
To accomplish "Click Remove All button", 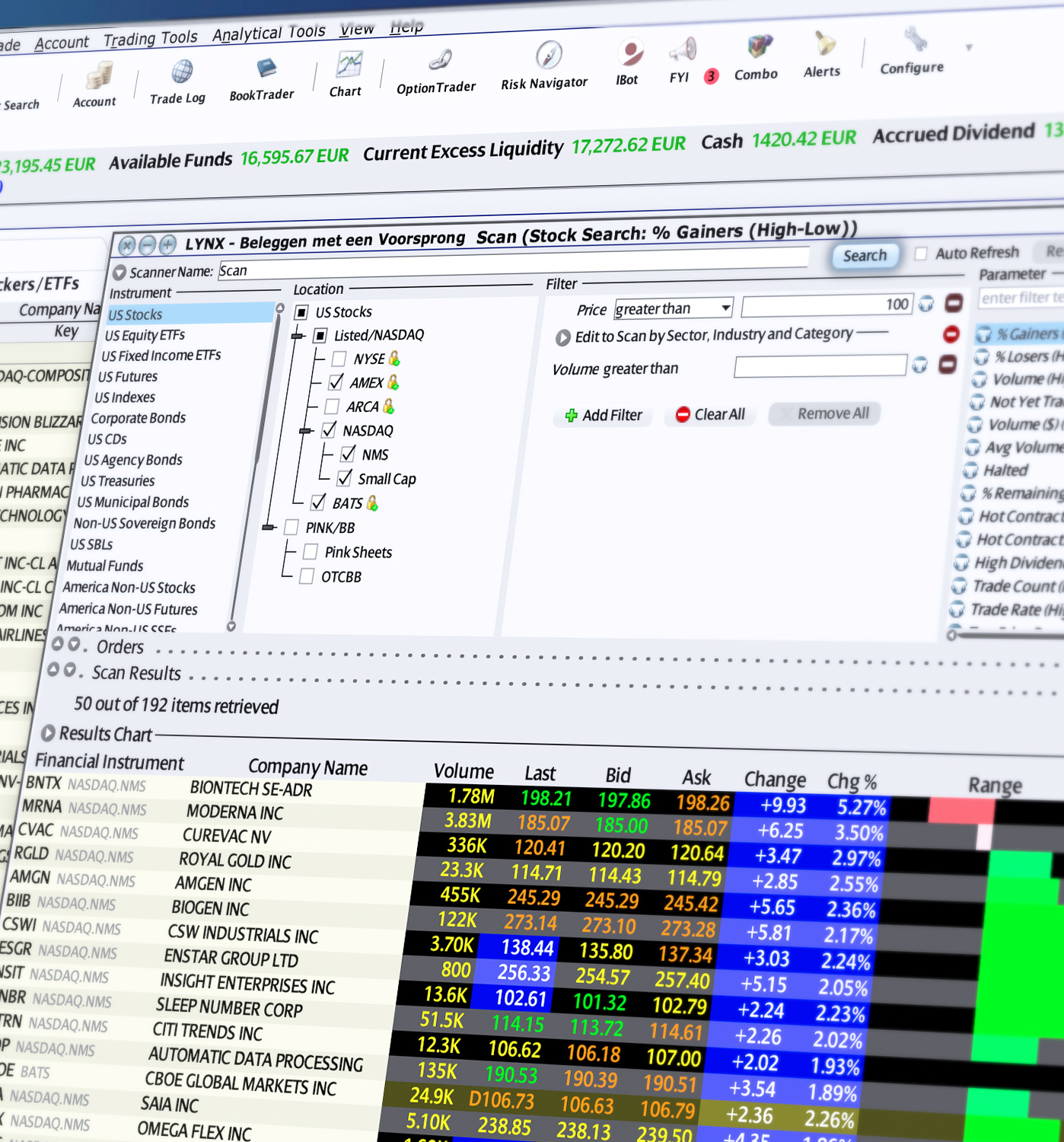I will tap(824, 413).
